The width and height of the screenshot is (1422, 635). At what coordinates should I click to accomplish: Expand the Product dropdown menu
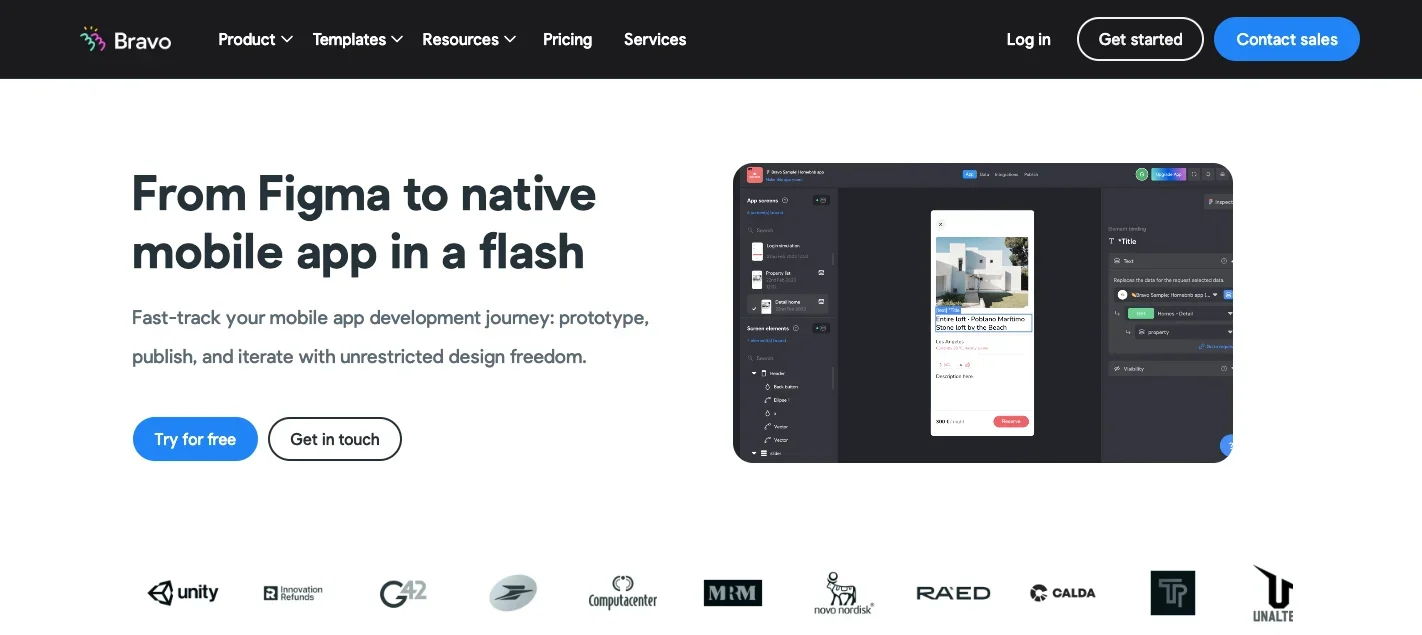coord(255,40)
